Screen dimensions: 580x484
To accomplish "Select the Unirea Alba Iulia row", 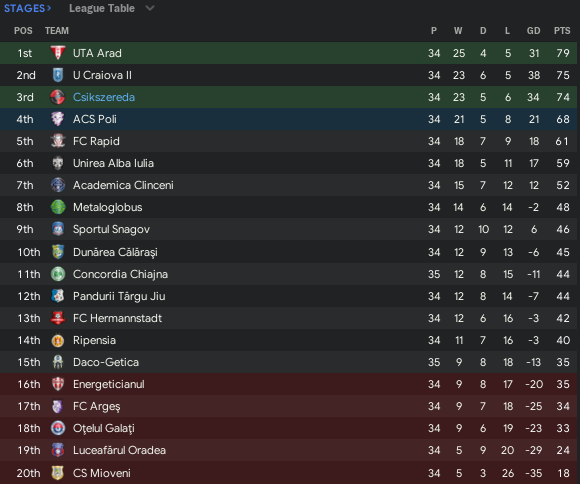I will (289, 163).
